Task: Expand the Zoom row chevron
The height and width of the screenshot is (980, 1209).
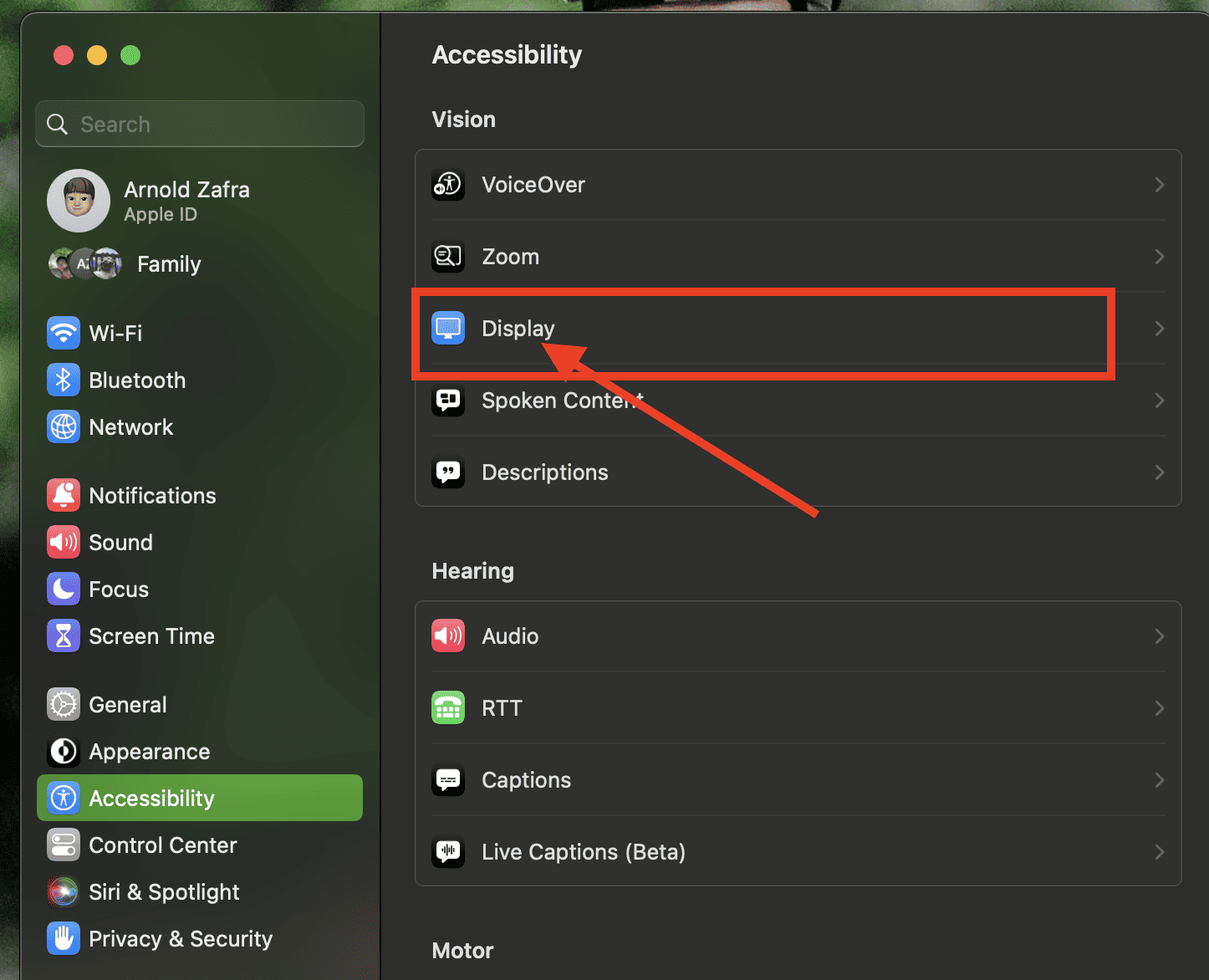Action: point(1159,257)
